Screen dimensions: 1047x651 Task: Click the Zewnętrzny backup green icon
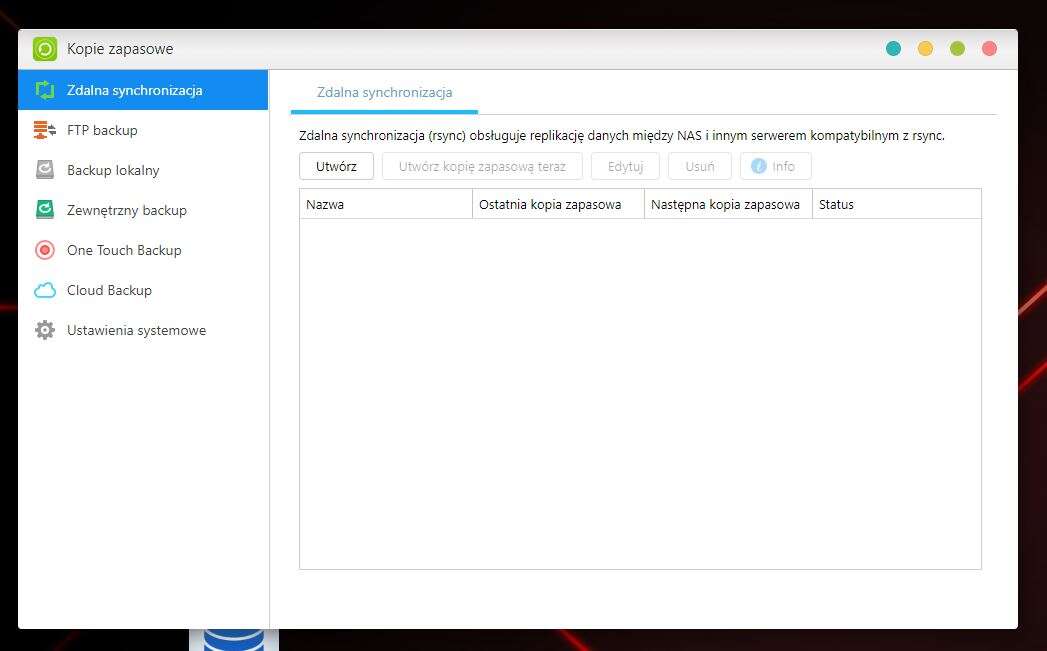point(45,210)
